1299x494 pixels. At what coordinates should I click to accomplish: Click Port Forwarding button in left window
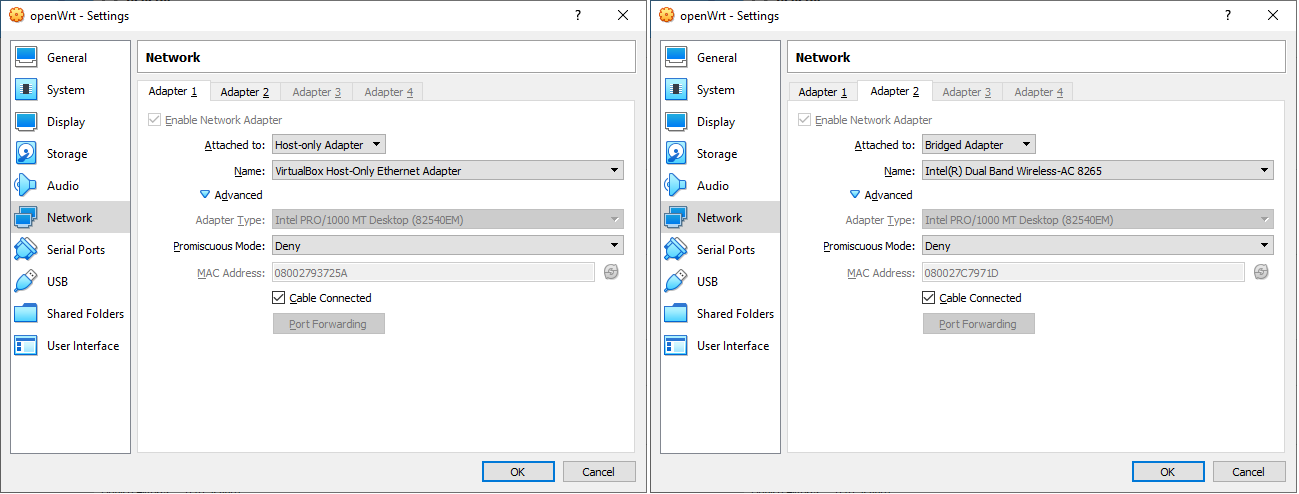329,324
